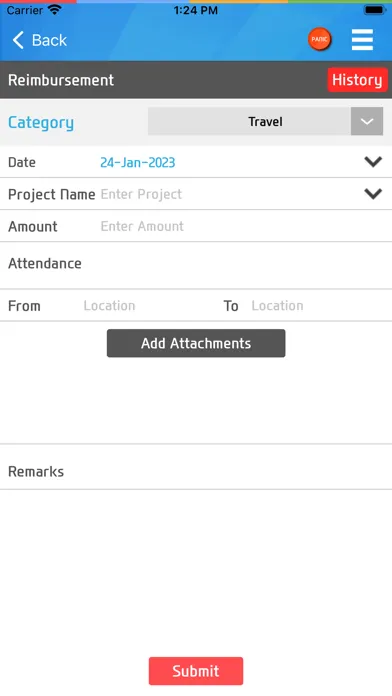Focus the Enter Project field
392x696 pixels.
(231, 194)
